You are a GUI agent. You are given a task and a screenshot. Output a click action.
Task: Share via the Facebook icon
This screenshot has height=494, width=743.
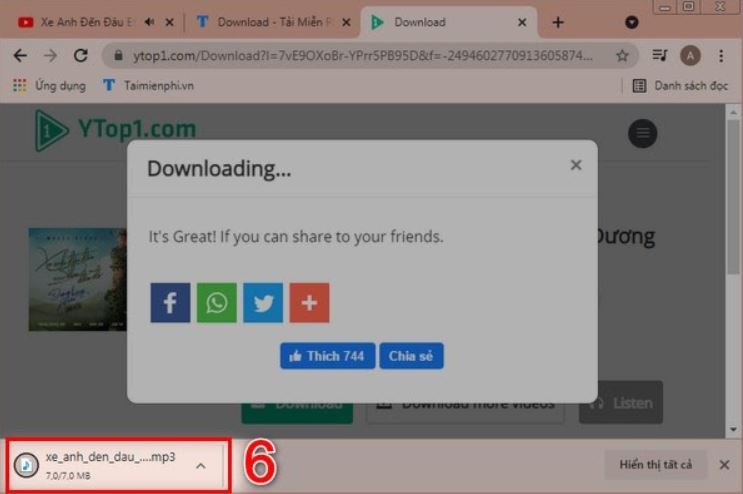pyautogui.click(x=170, y=303)
